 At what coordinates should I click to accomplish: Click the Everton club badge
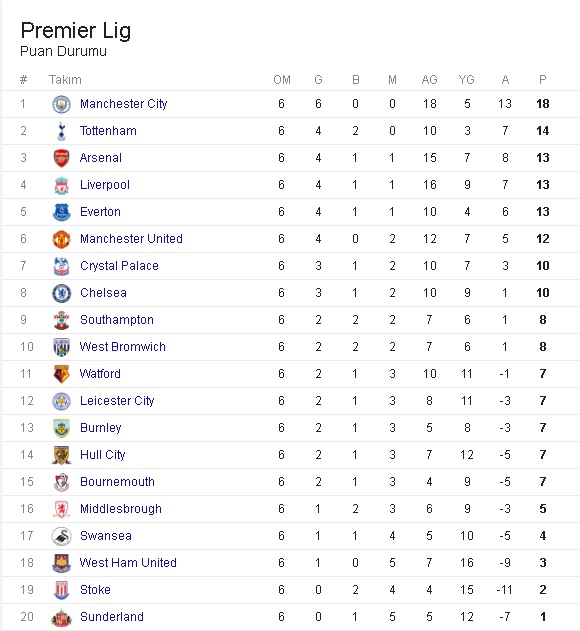pos(62,212)
